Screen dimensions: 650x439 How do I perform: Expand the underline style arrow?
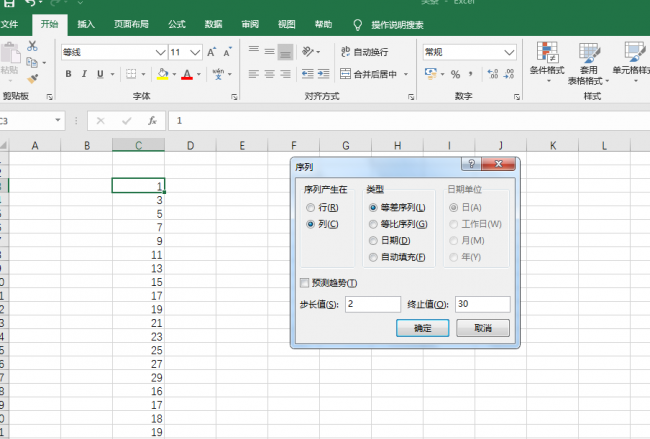pyautogui.click(x=112, y=75)
